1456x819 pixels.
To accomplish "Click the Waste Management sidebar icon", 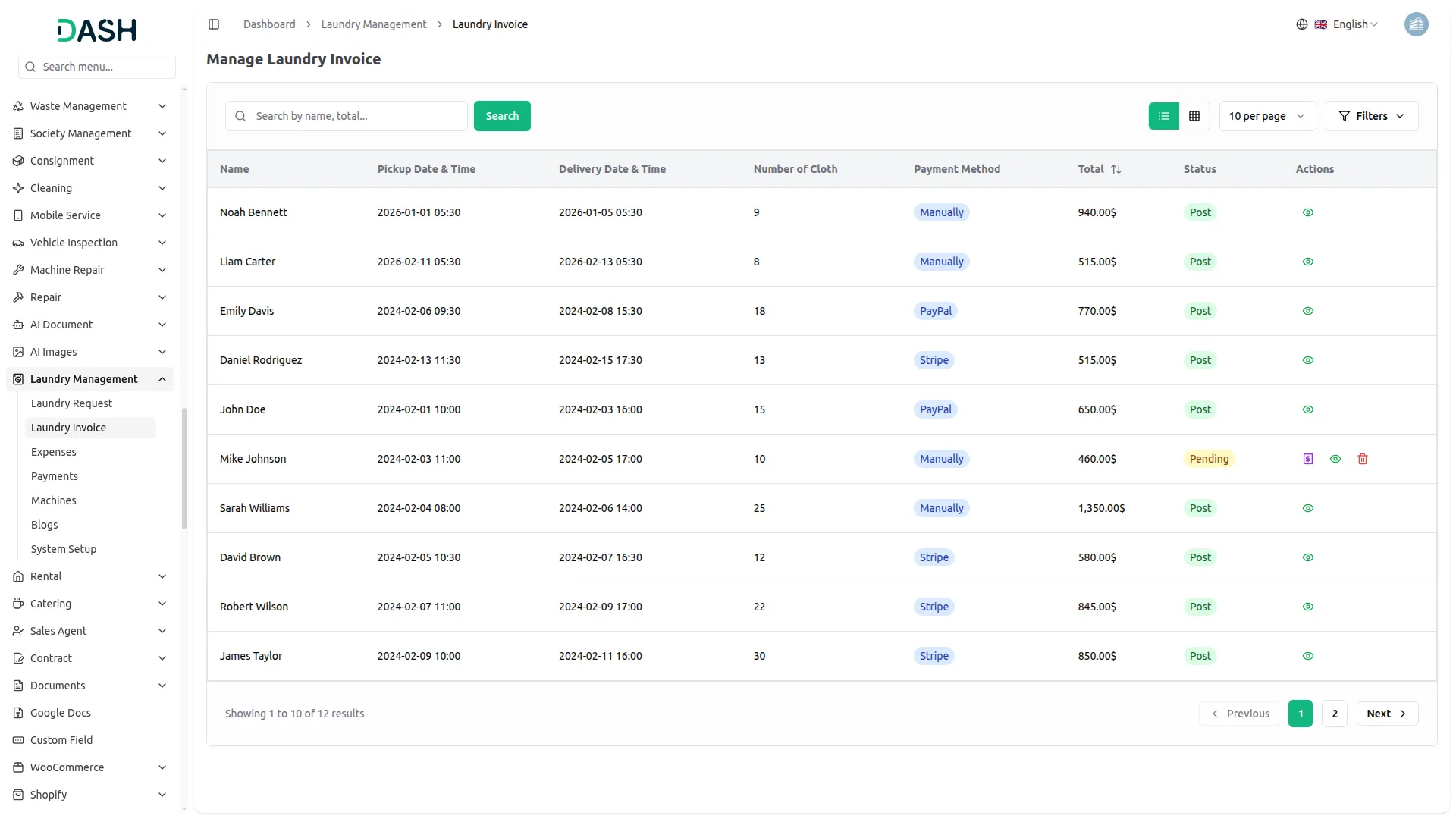I will pos(17,105).
